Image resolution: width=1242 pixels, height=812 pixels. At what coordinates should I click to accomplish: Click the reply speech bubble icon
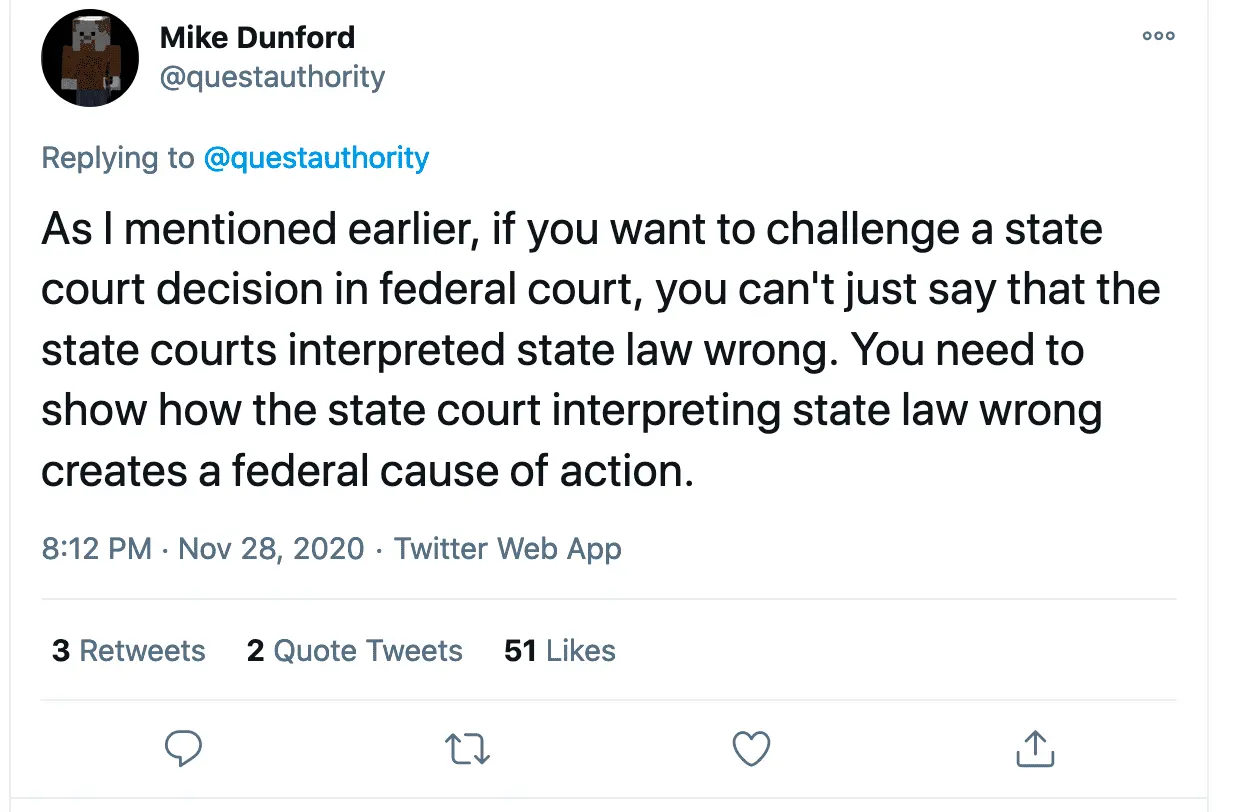[182, 748]
